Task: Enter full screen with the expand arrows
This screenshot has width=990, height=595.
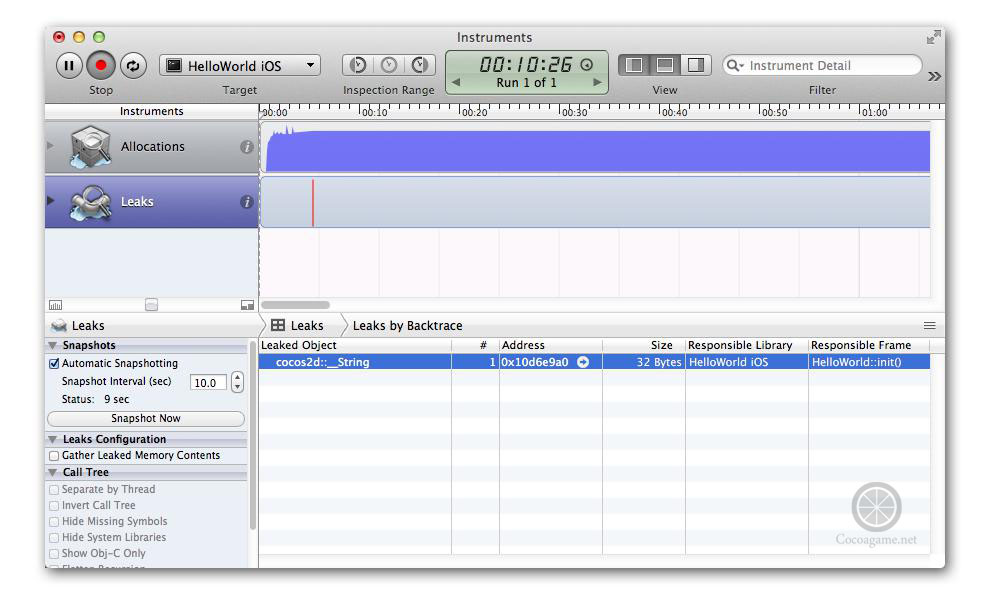Action: click(x=933, y=38)
